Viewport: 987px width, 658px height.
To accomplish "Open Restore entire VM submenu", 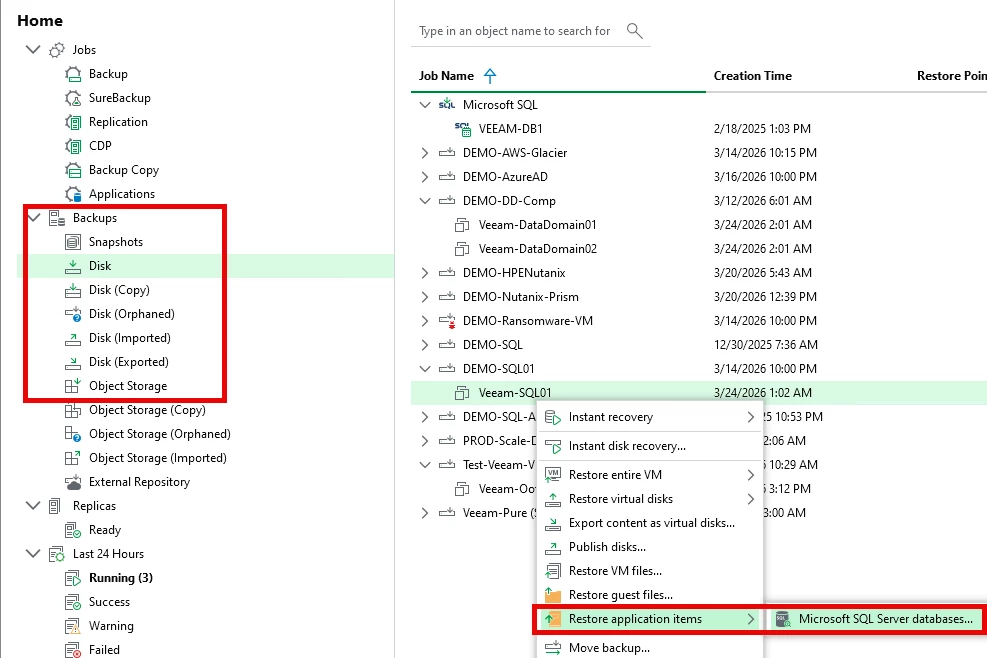I will click(x=650, y=475).
